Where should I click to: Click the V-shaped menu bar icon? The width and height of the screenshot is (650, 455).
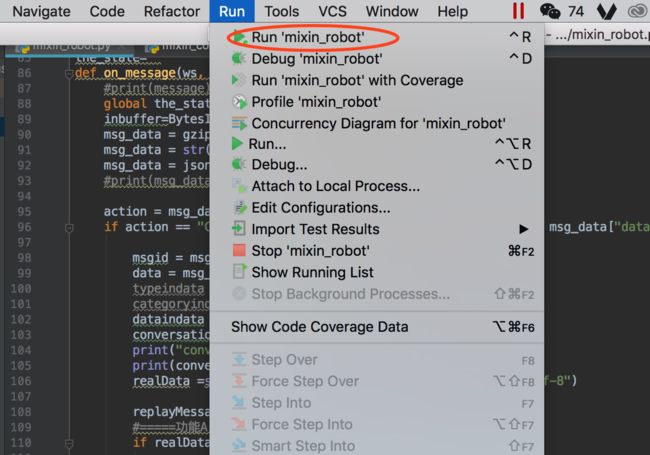[606, 11]
